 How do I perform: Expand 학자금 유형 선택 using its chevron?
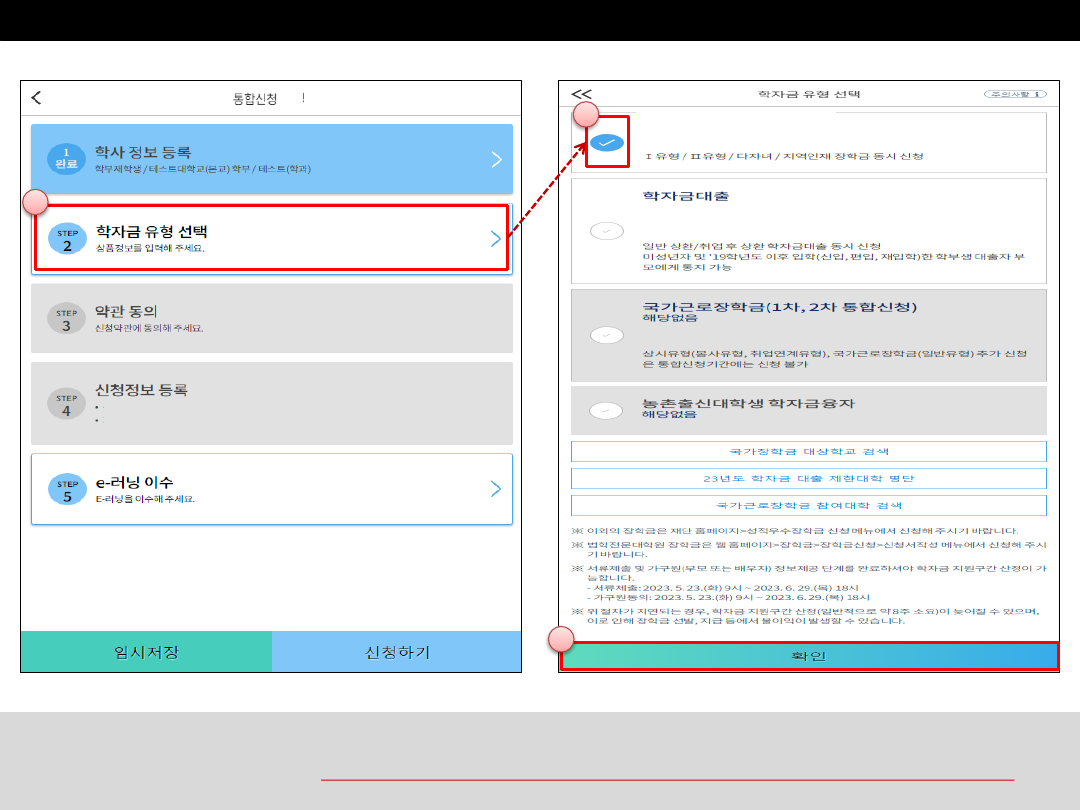tap(496, 238)
